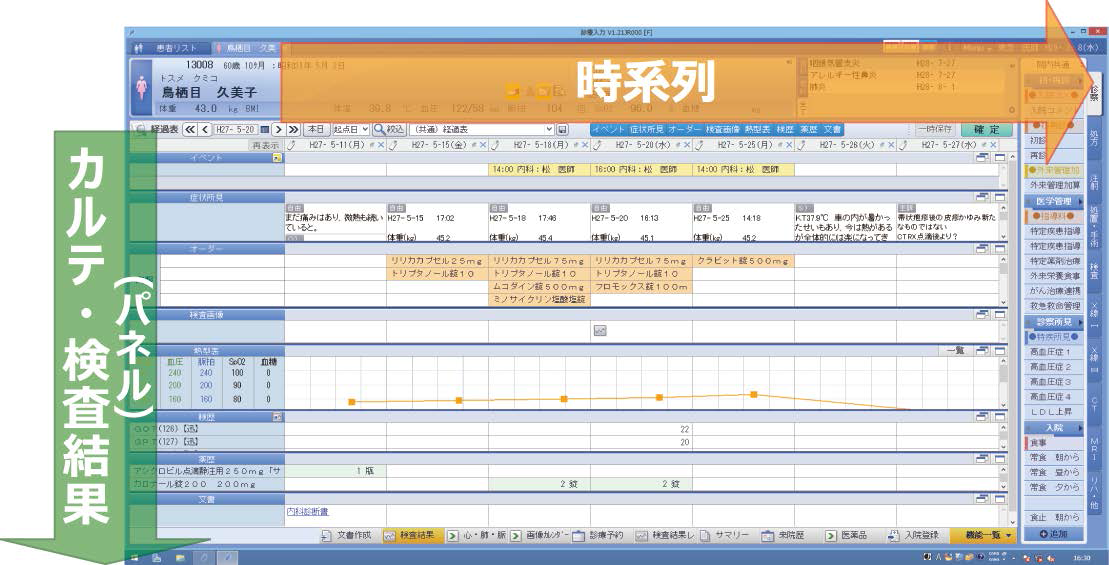Click the 絞込 magnifier filter button

[388, 129]
